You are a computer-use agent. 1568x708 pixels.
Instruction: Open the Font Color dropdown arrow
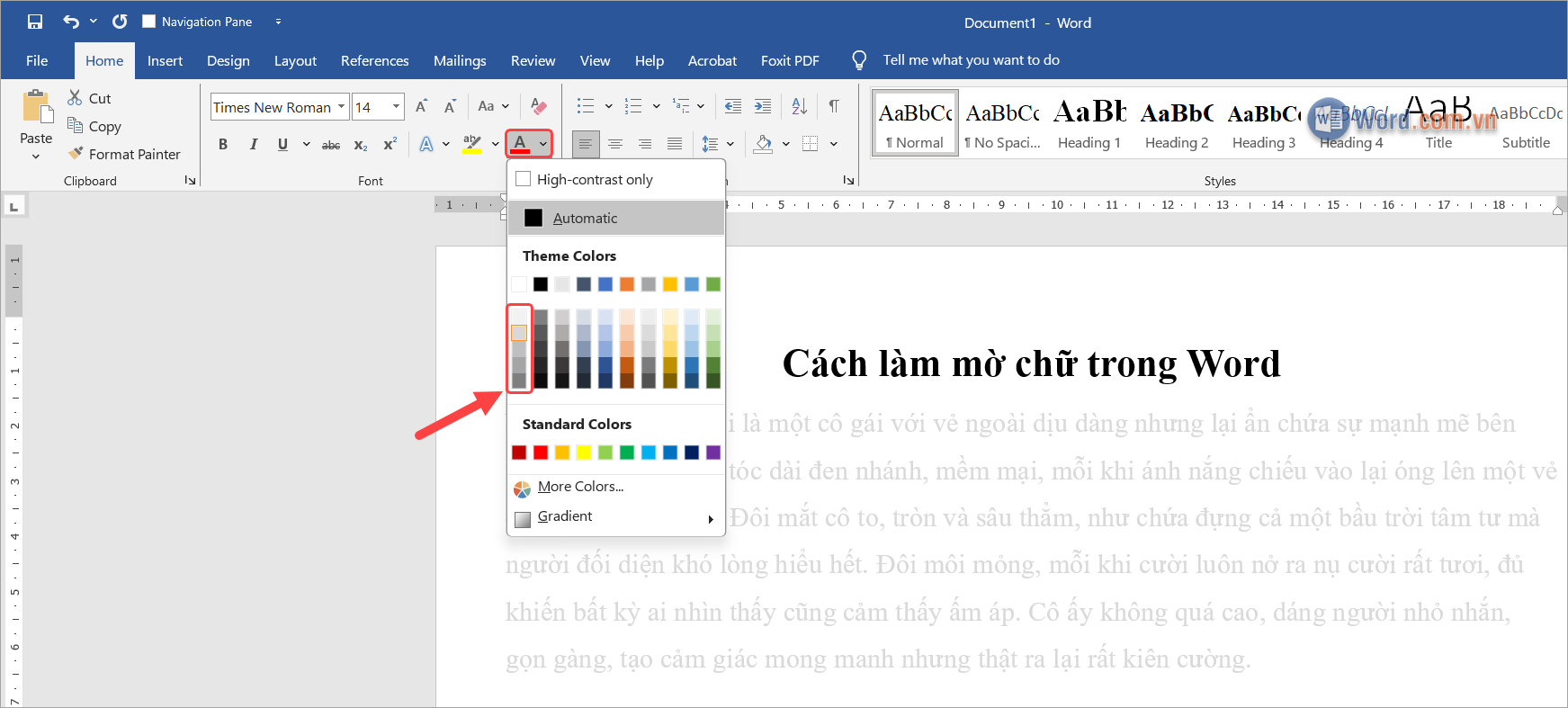pos(542,144)
